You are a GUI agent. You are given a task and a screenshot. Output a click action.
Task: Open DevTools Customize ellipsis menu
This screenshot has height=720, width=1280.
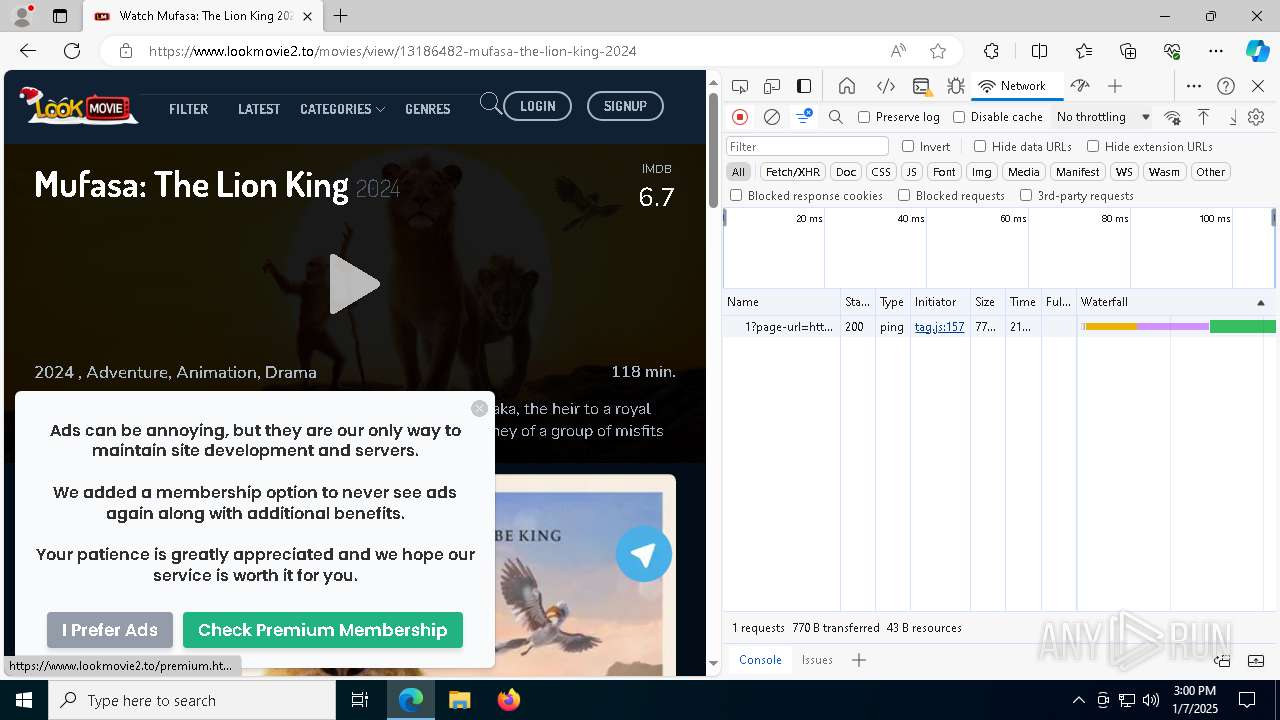coord(1194,86)
